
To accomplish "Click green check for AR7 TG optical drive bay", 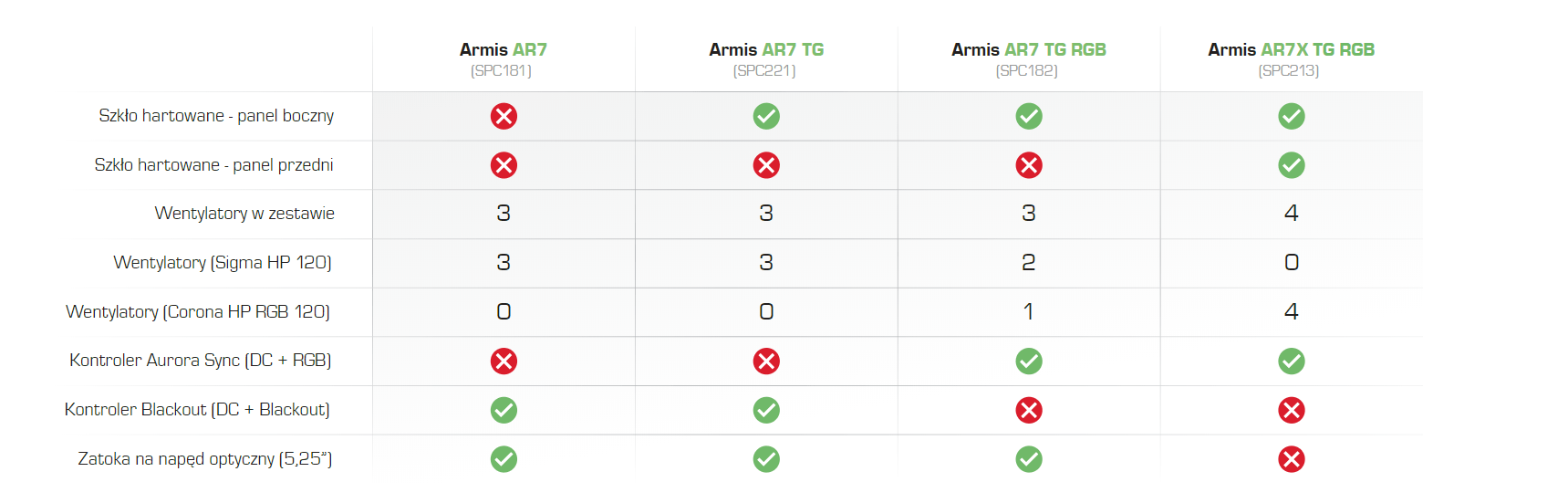I will click(x=766, y=459).
